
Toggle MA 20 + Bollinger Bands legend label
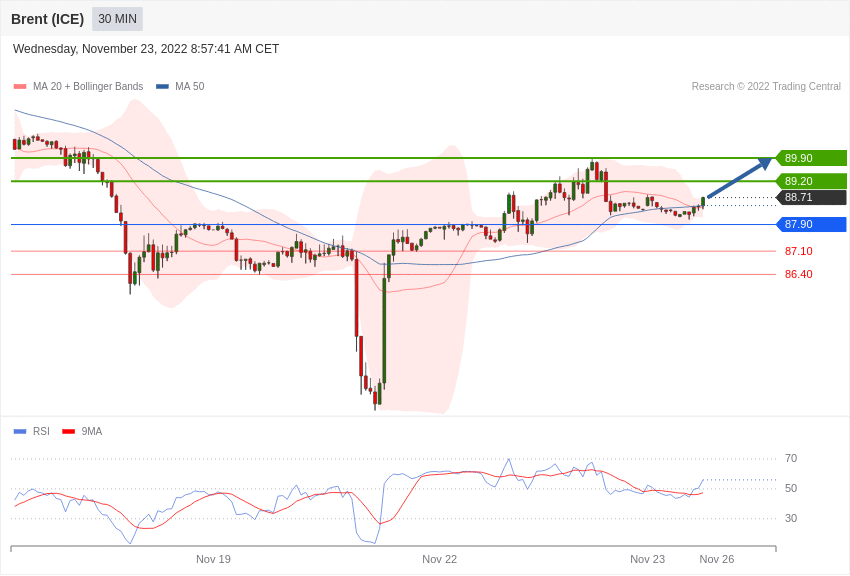click(x=88, y=87)
